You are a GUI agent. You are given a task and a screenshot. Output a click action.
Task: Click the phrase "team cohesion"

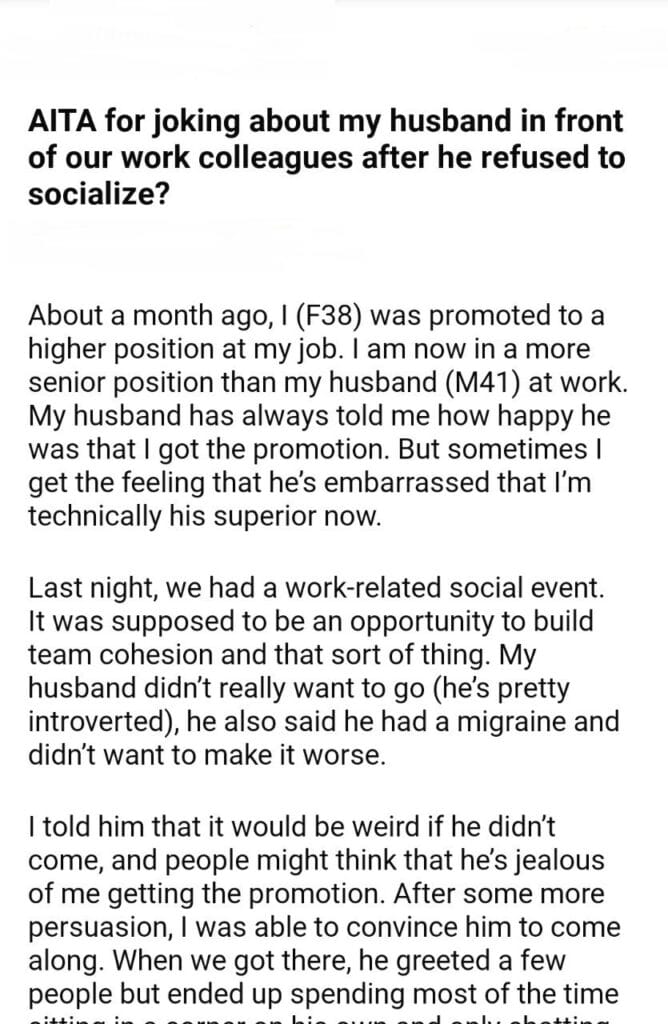[125, 654]
